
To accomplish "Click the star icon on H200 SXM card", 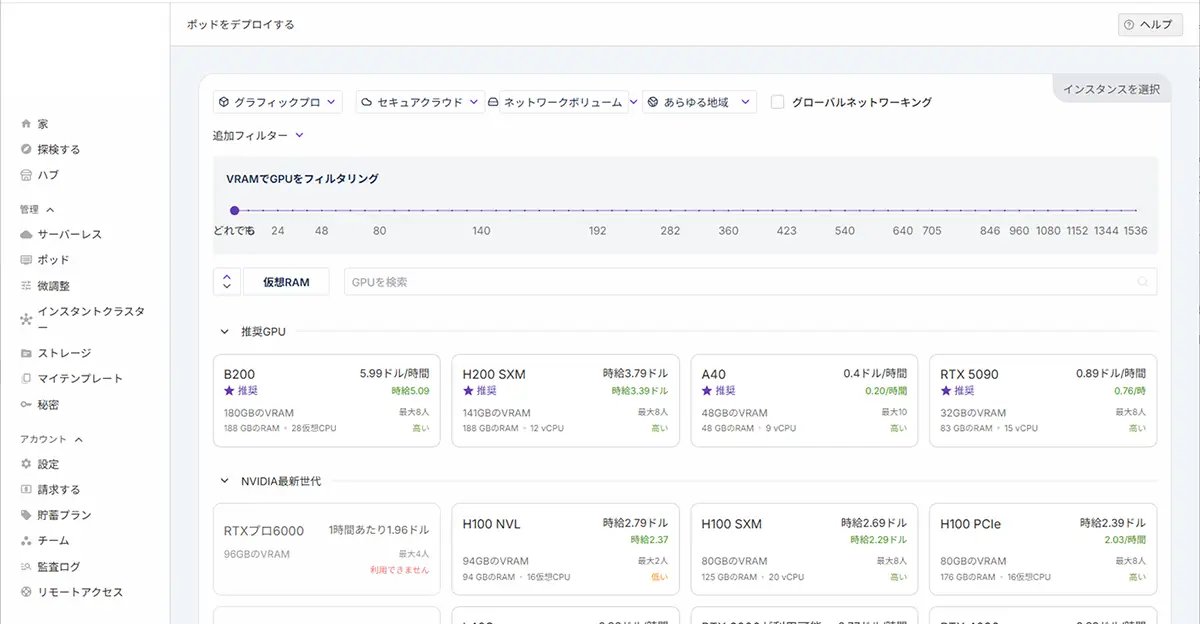I will (468, 390).
